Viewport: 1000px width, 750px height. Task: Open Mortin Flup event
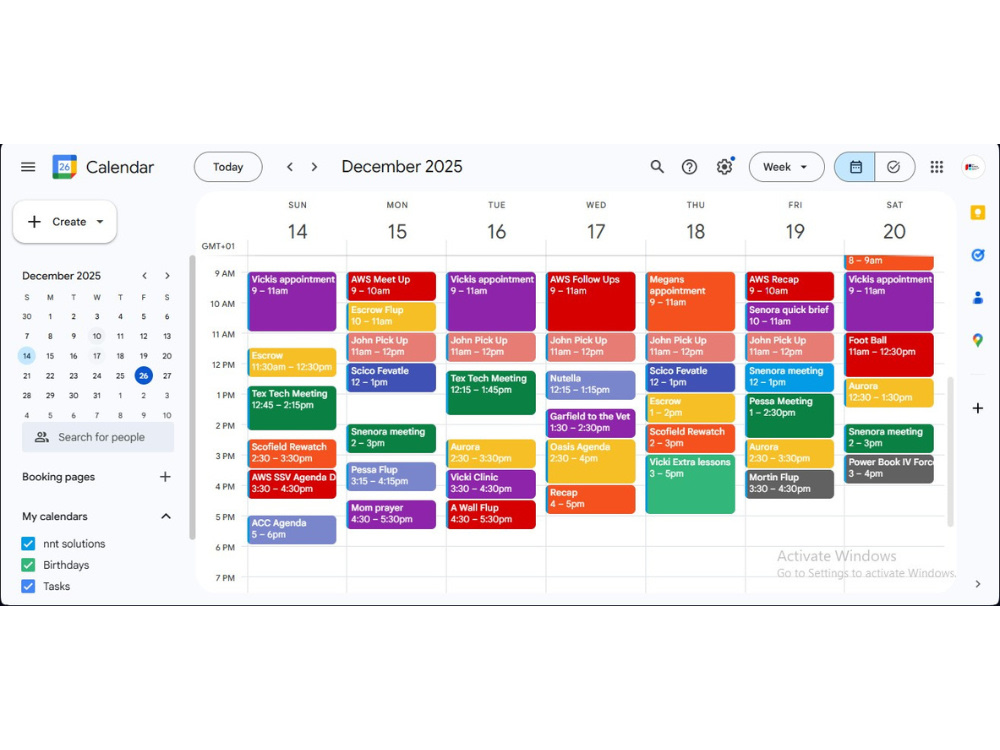789,483
